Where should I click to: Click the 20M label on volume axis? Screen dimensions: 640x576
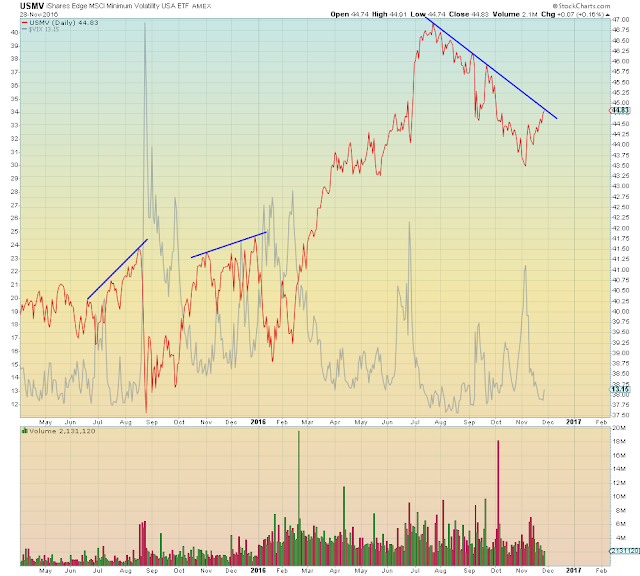point(619,428)
